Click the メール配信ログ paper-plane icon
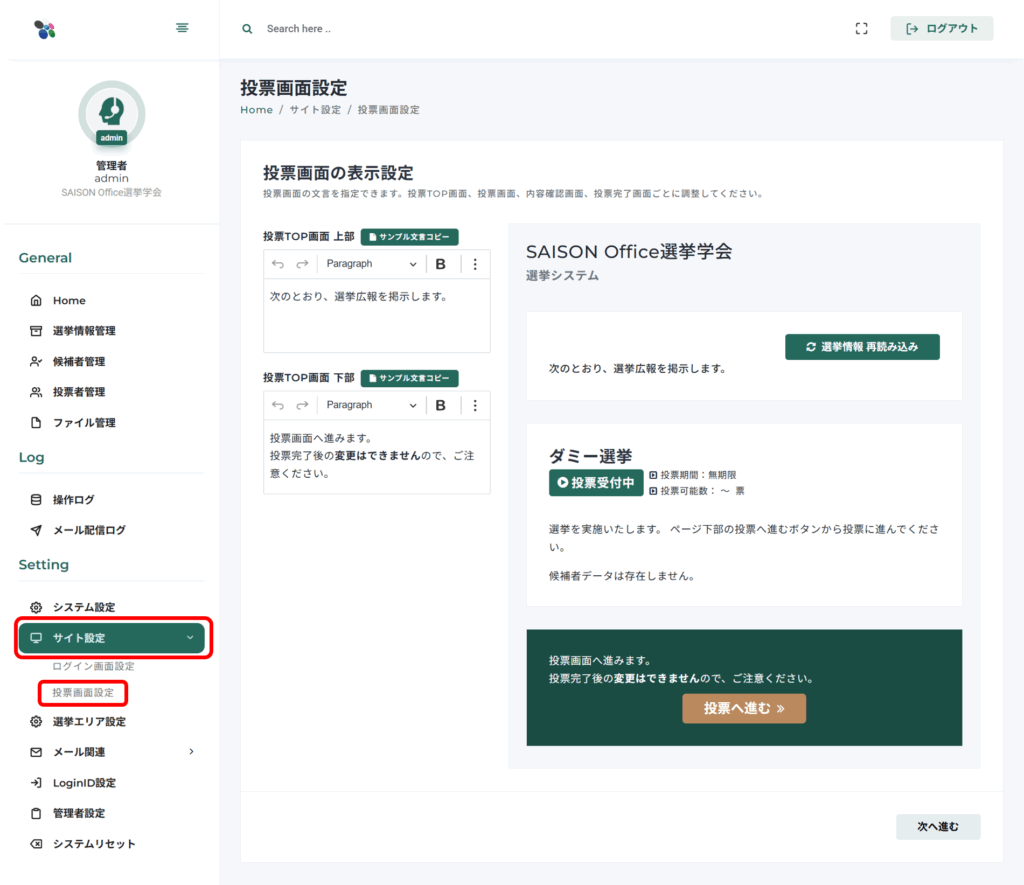 [x=36, y=530]
